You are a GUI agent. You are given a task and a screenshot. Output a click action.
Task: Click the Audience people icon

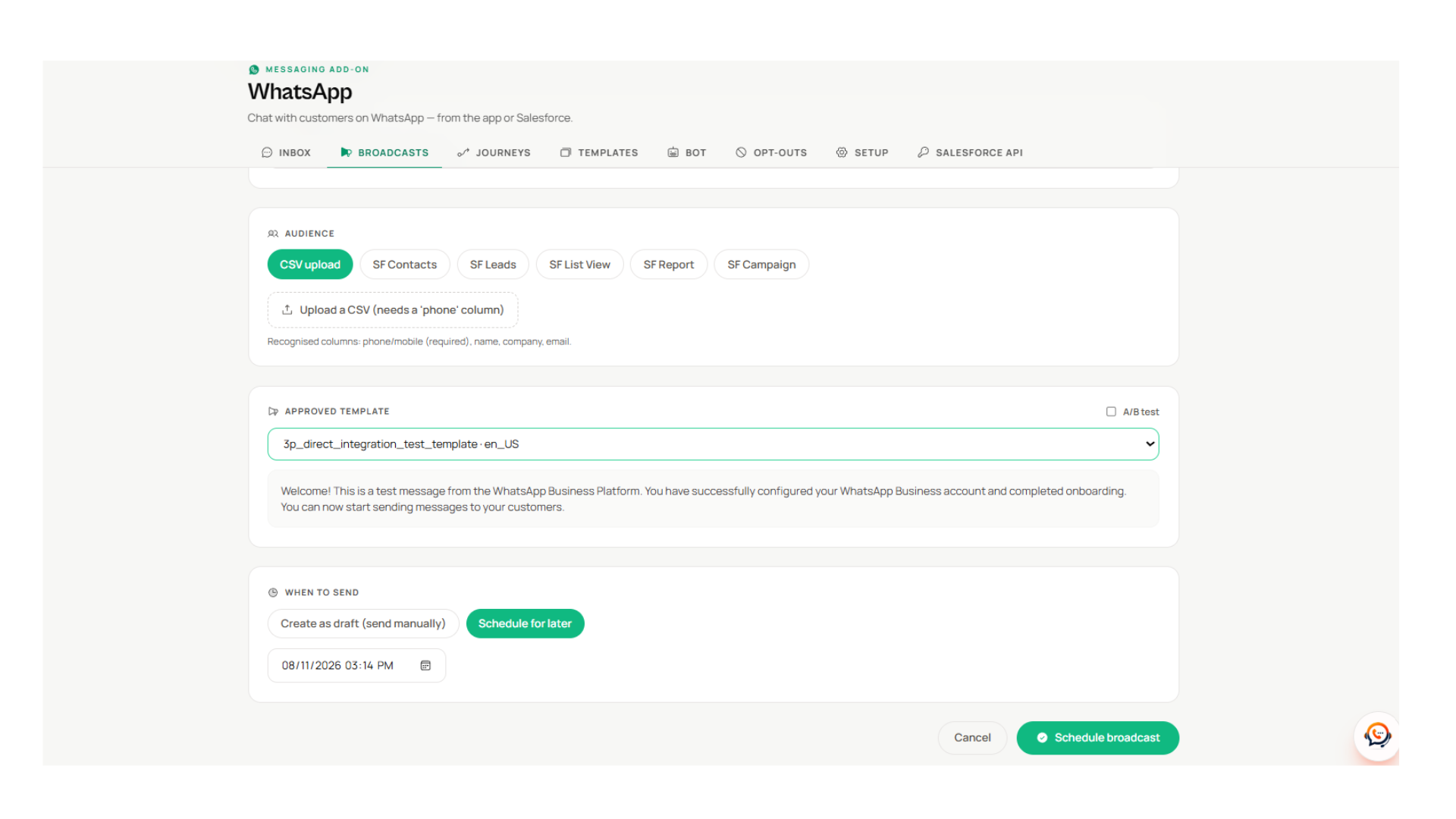(x=273, y=234)
